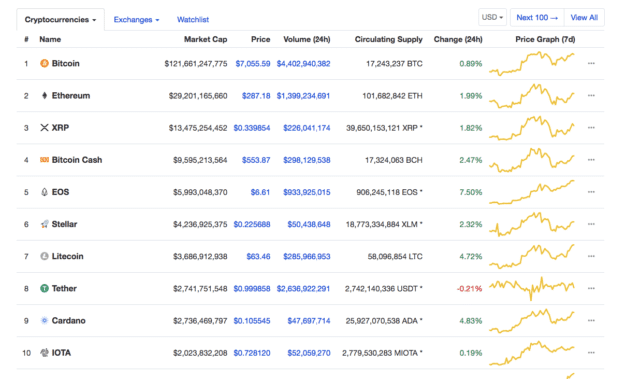640x379 pixels.
Task: Sort by Change (24h) column header
Action: tap(458, 40)
